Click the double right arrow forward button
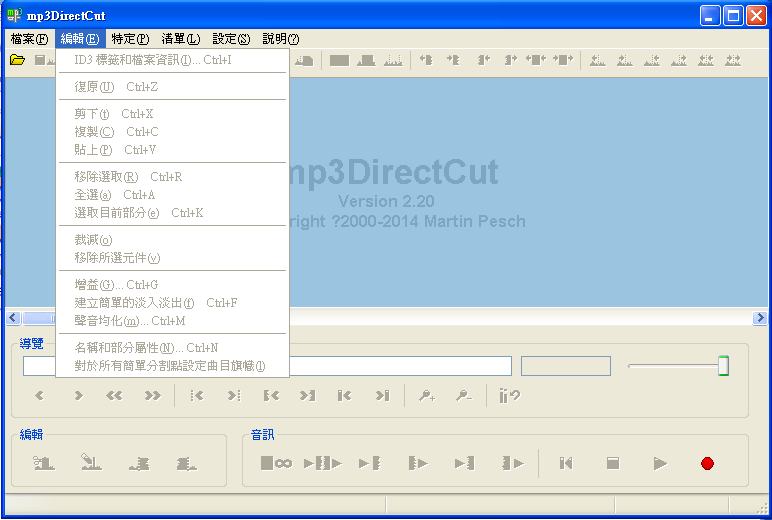 pyautogui.click(x=153, y=395)
